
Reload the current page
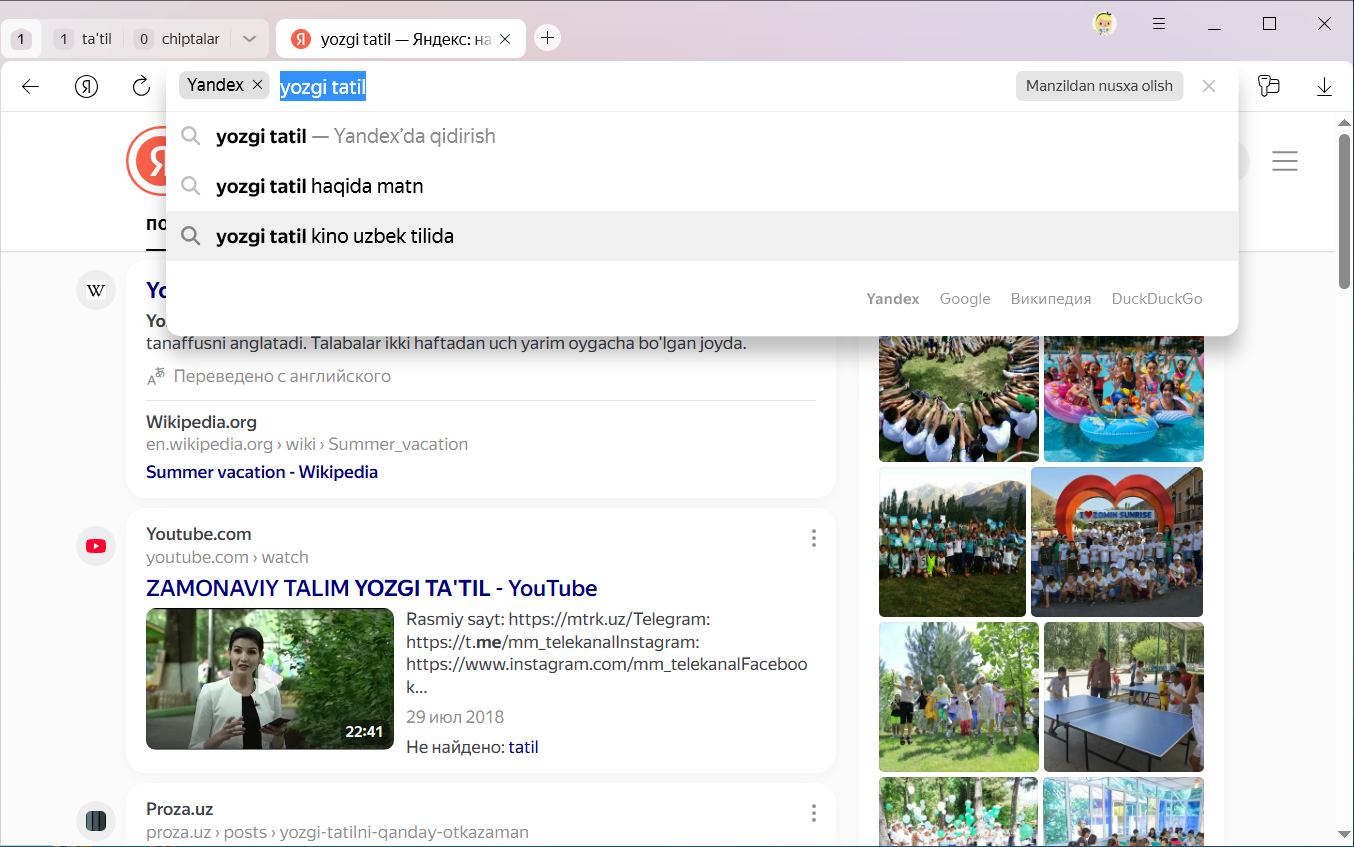point(141,87)
